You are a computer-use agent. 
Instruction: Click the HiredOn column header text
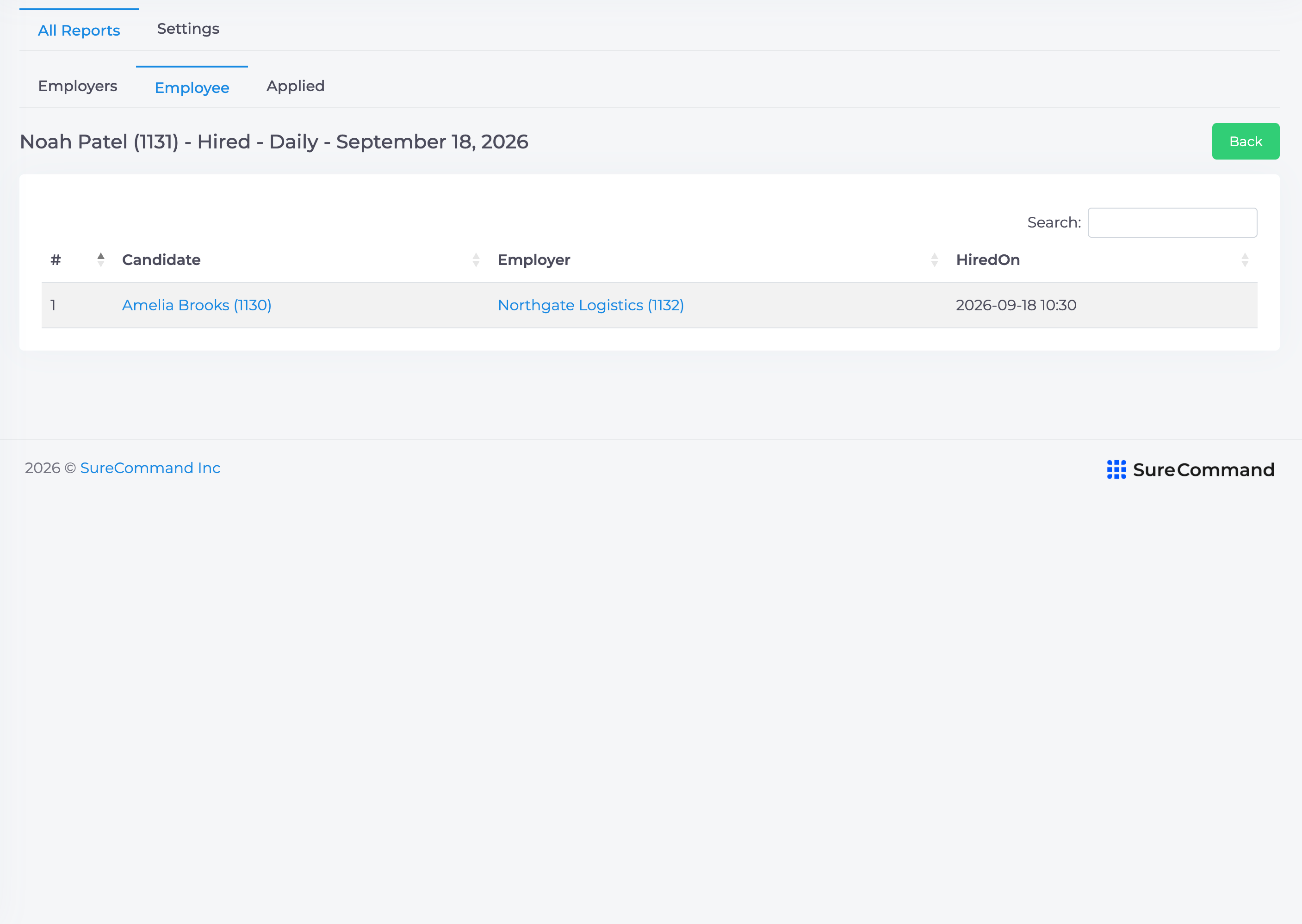[988, 259]
